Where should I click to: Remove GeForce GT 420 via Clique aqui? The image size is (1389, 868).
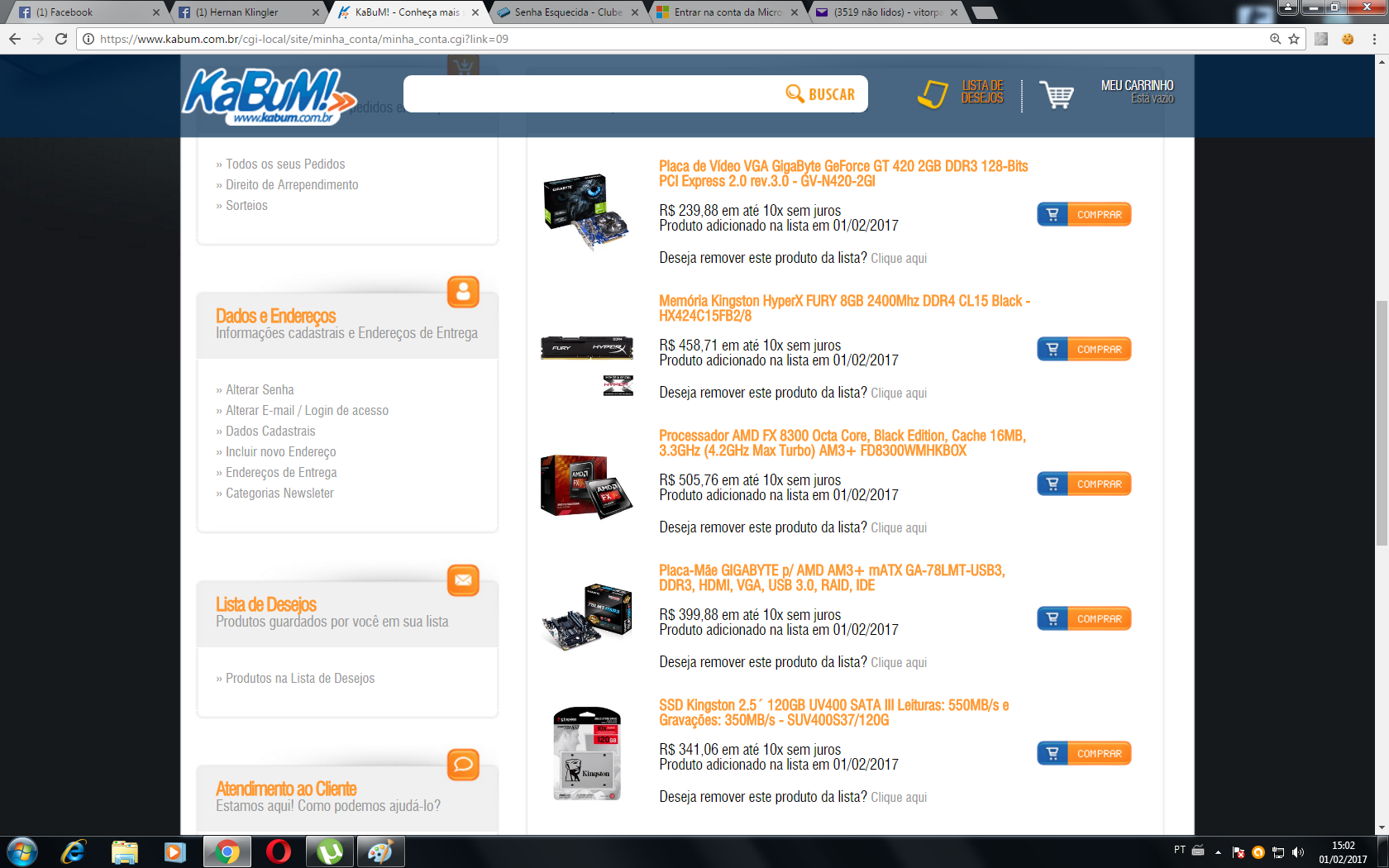tap(899, 259)
